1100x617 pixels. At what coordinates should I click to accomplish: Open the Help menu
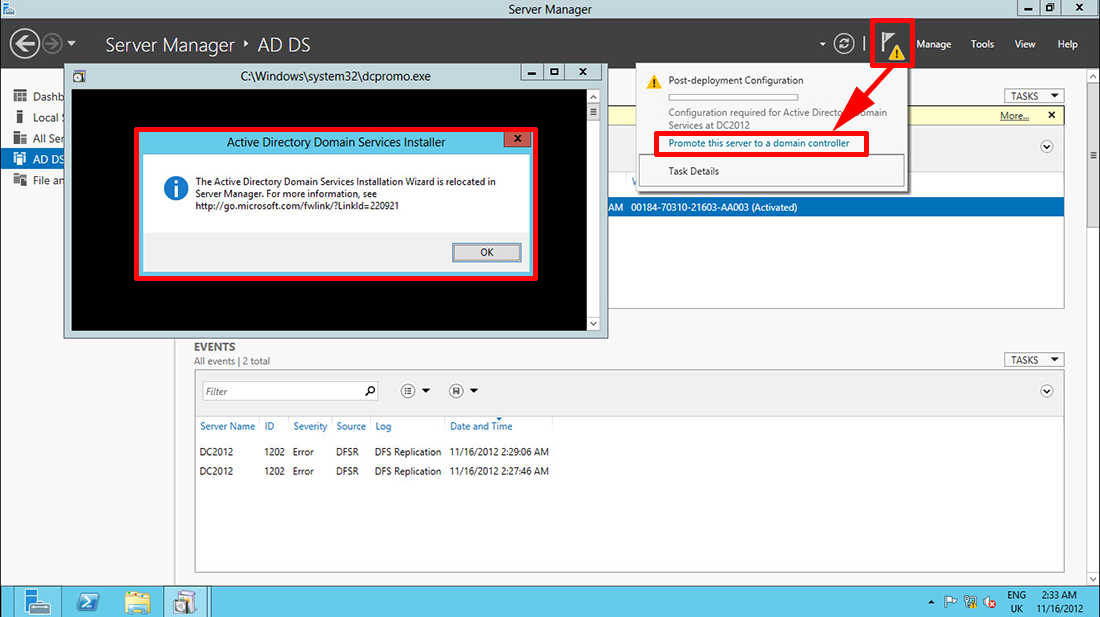click(x=1068, y=44)
